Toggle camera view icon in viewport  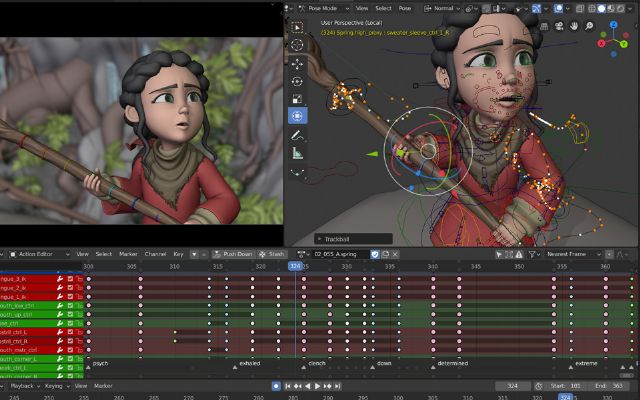click(559, 26)
